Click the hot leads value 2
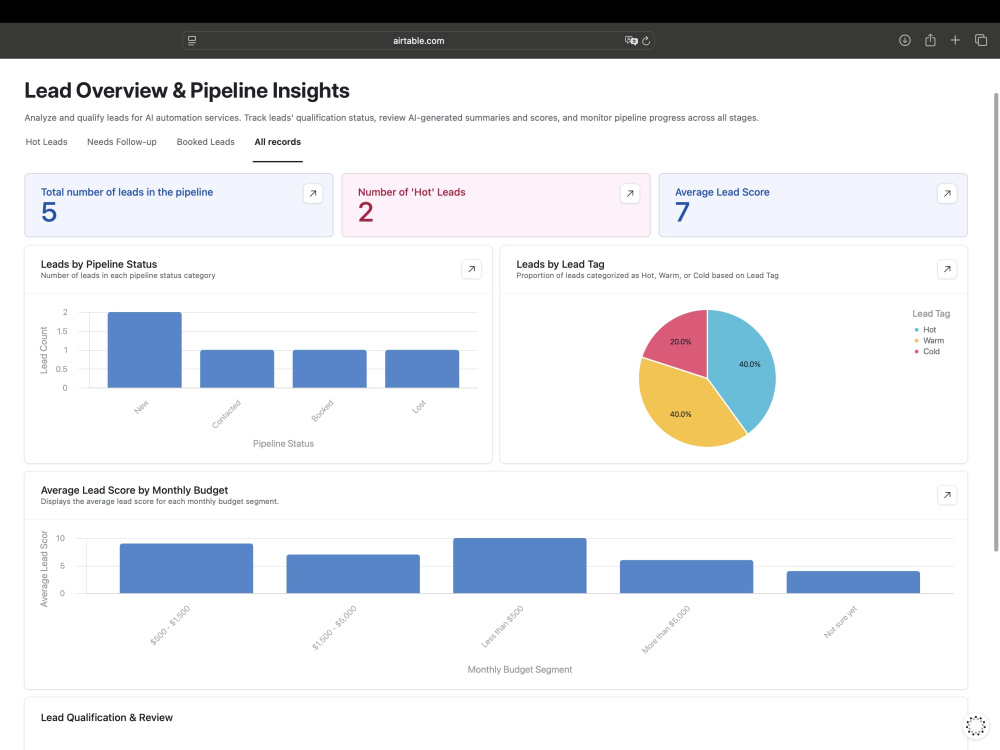This screenshot has height=750, width=1000. point(365,212)
